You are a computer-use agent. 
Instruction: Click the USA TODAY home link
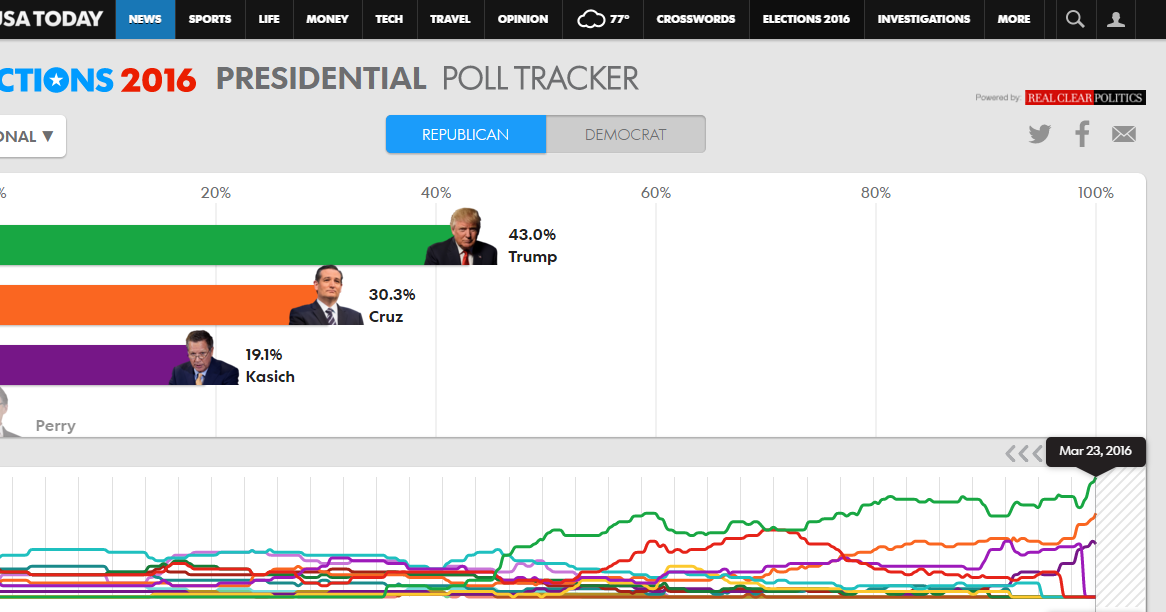coord(48,18)
